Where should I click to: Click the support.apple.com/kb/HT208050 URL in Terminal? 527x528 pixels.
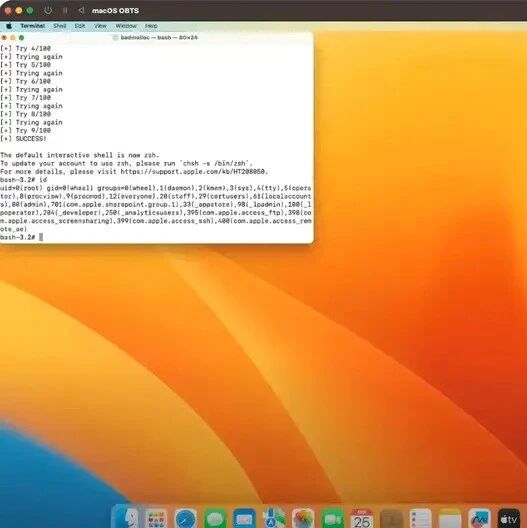[x=194, y=172]
